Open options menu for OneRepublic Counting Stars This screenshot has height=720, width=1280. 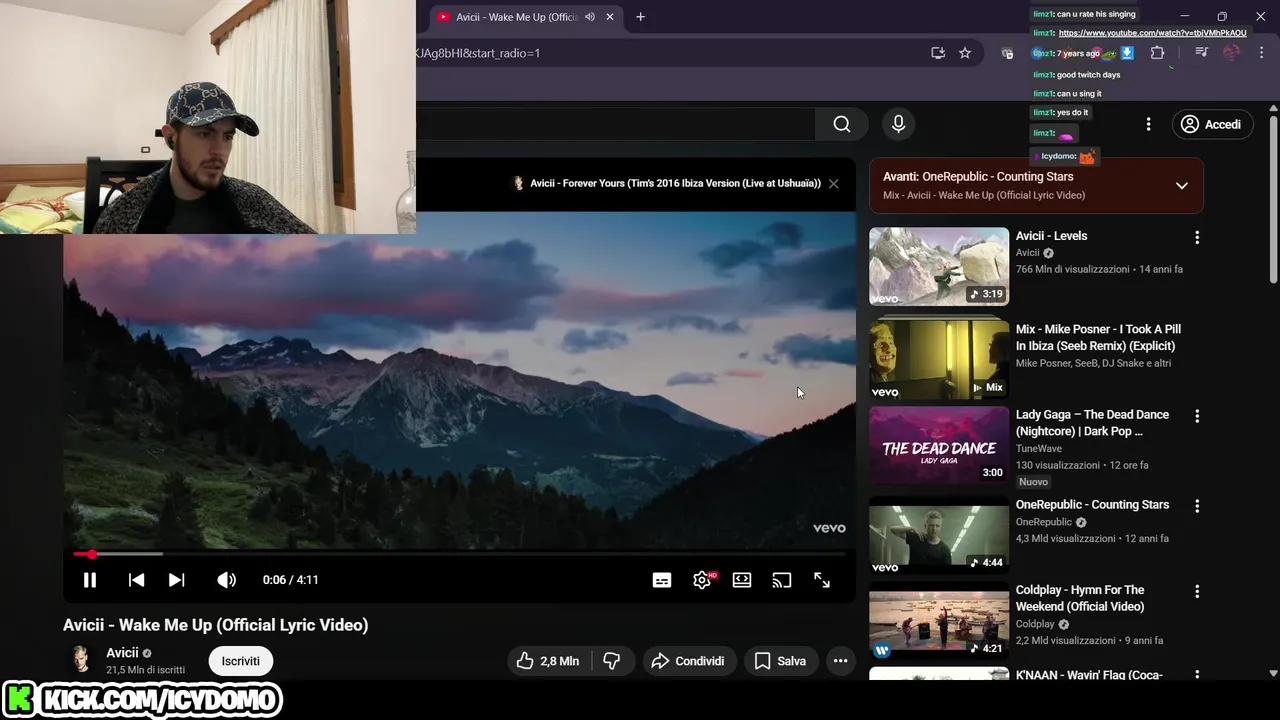click(x=1197, y=506)
